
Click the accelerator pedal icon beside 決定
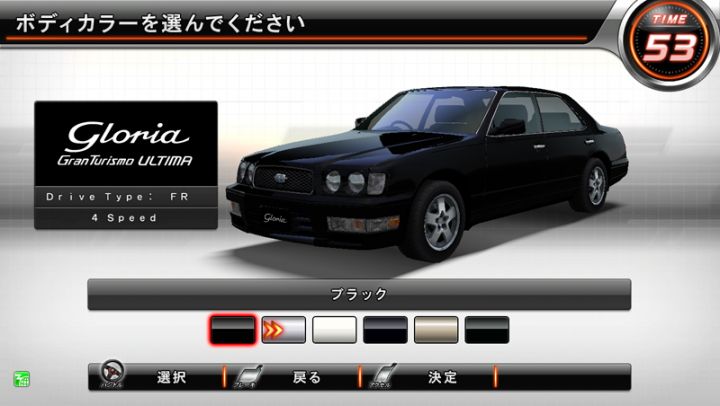point(385,376)
